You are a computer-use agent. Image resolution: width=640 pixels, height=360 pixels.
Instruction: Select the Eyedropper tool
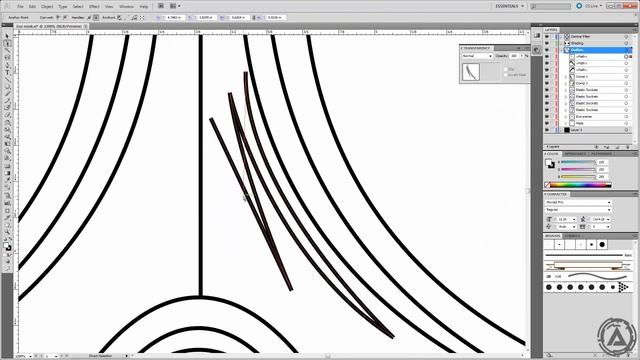click(x=7, y=180)
